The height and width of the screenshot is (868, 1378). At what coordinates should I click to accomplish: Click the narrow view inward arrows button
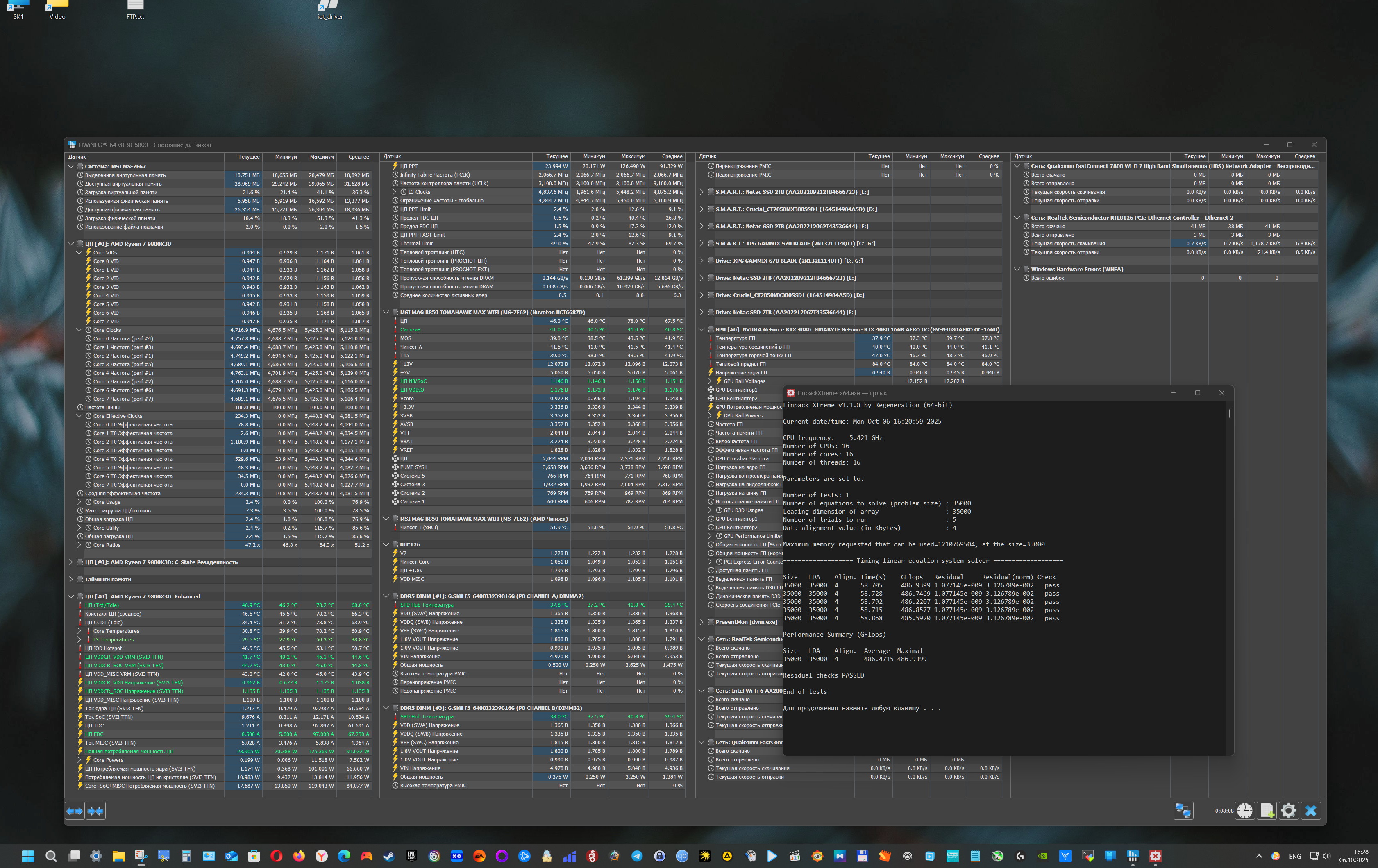point(95,811)
